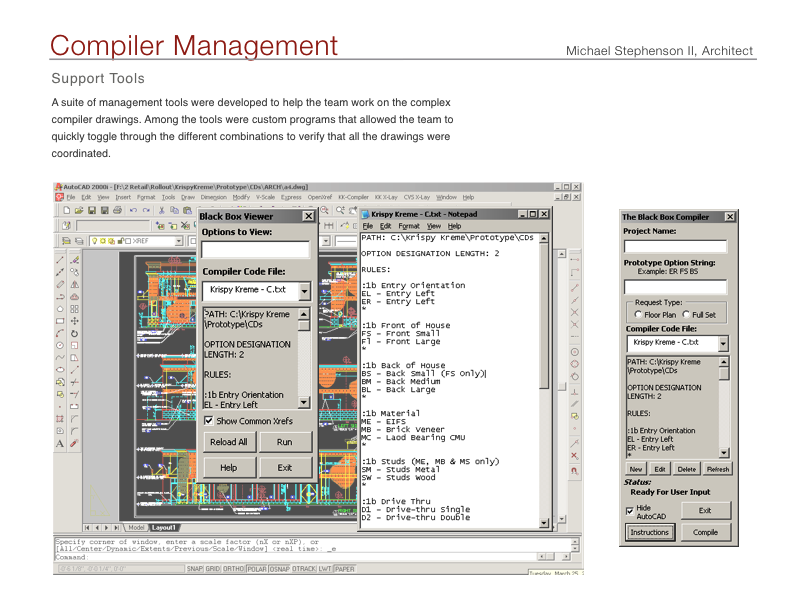Image resolution: width=790 pixels, height=612 pixels.
Task: Click the New file icon in AutoCAD toolbar
Action: coord(66,211)
